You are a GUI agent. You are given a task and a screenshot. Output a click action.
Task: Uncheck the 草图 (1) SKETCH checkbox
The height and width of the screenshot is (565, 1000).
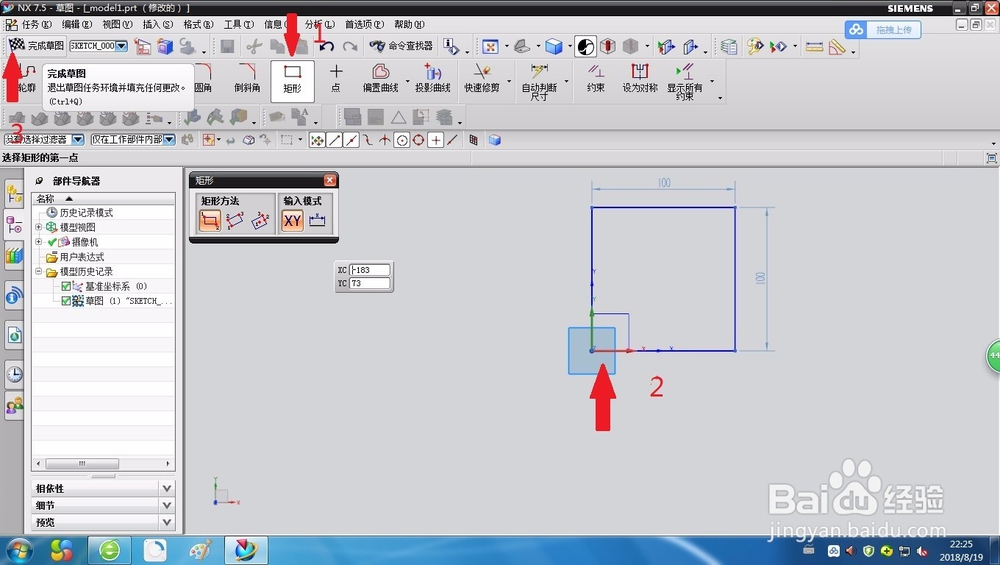[66, 301]
